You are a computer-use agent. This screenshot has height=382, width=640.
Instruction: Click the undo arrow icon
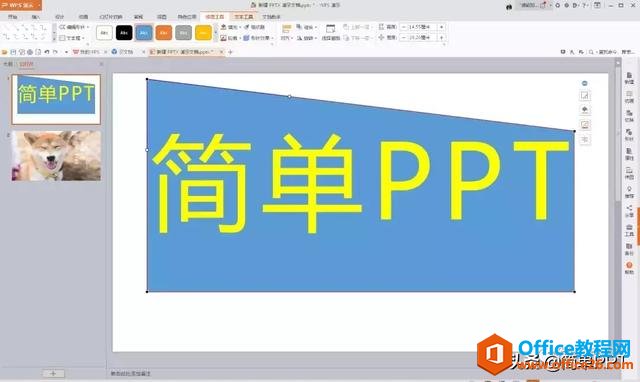coord(47,52)
